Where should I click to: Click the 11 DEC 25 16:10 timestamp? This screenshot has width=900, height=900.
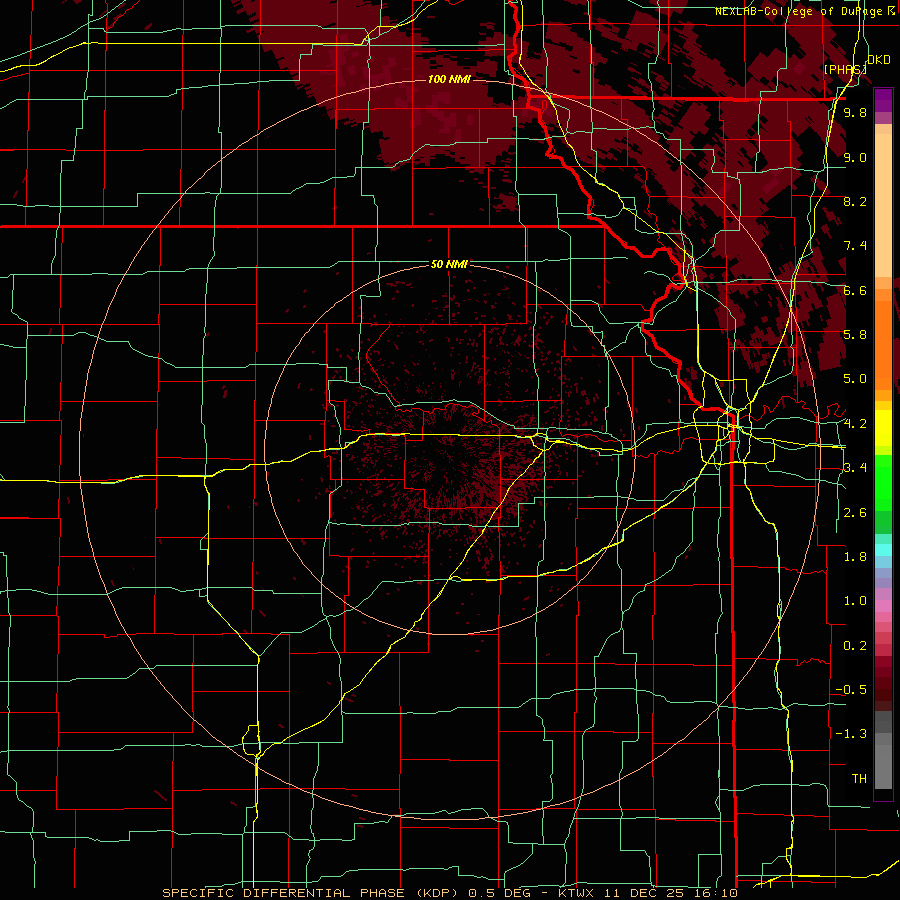tap(670, 893)
